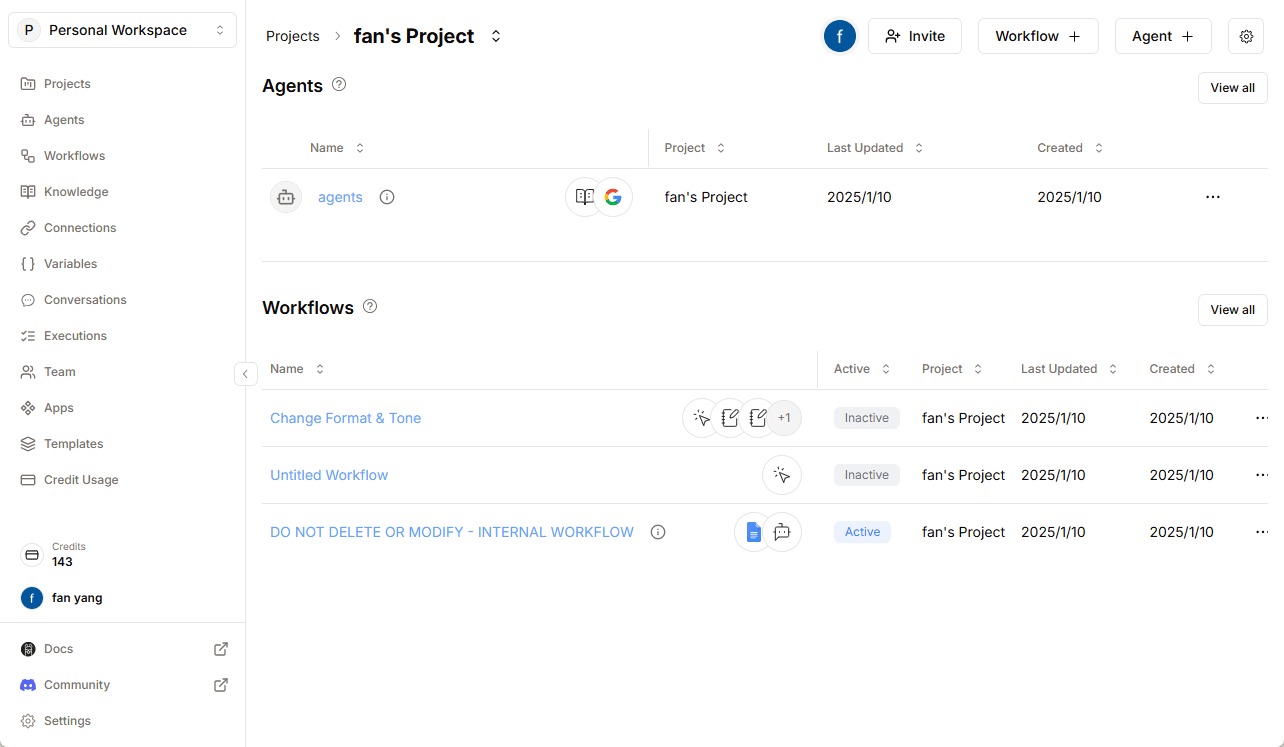Click the knowledge book icon in agents row
Image resolution: width=1284 pixels, height=747 pixels.
coord(585,197)
